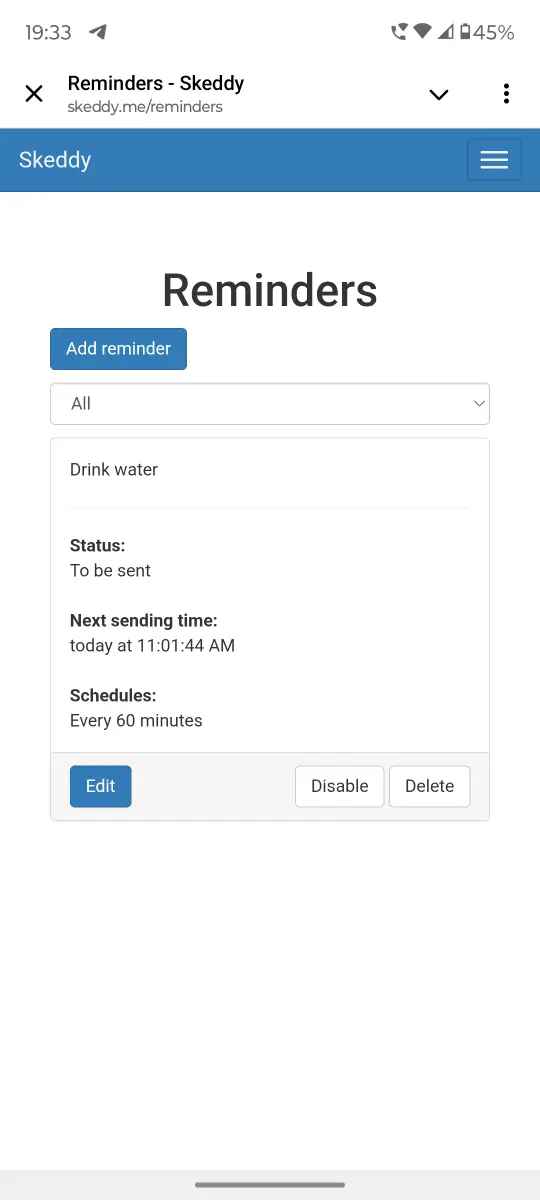Click the Skeddy brand link
Image resolution: width=540 pixels, height=1200 pixels.
pos(55,160)
